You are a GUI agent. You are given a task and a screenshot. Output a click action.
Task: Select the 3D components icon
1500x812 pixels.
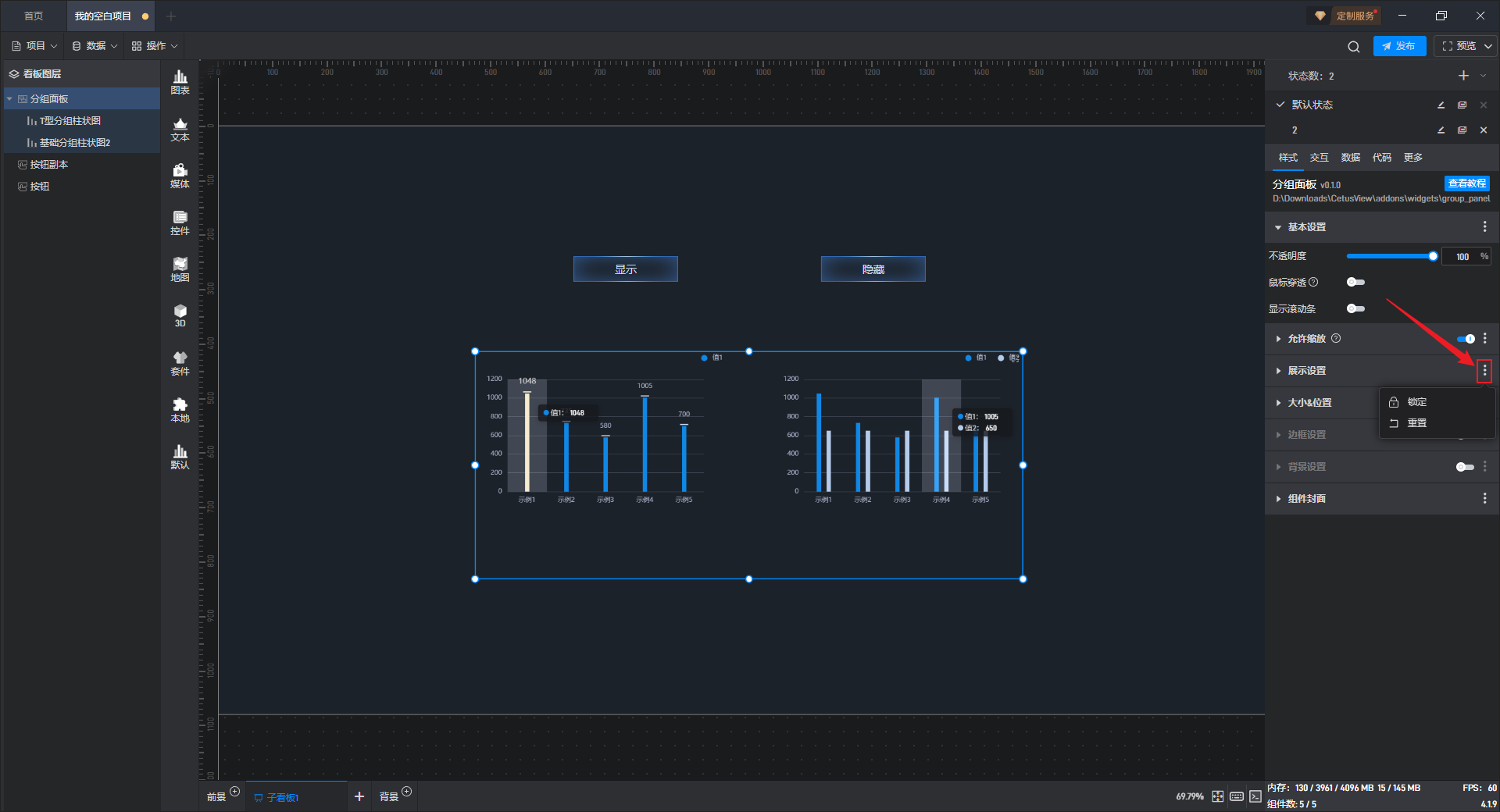[180, 315]
